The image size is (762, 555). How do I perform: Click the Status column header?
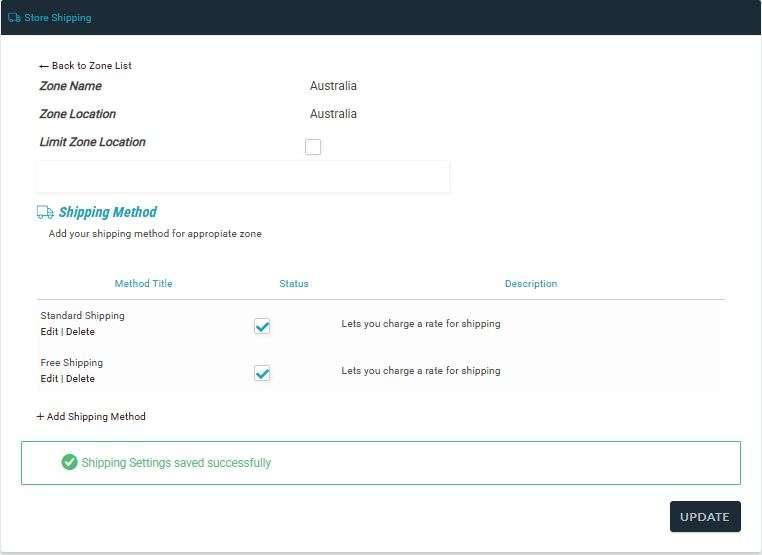pyautogui.click(x=294, y=284)
